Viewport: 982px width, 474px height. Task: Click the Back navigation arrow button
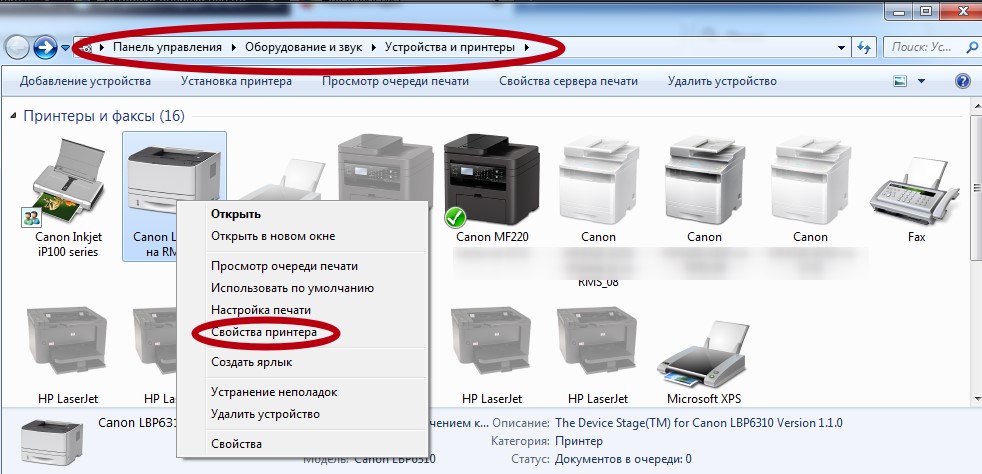point(18,47)
